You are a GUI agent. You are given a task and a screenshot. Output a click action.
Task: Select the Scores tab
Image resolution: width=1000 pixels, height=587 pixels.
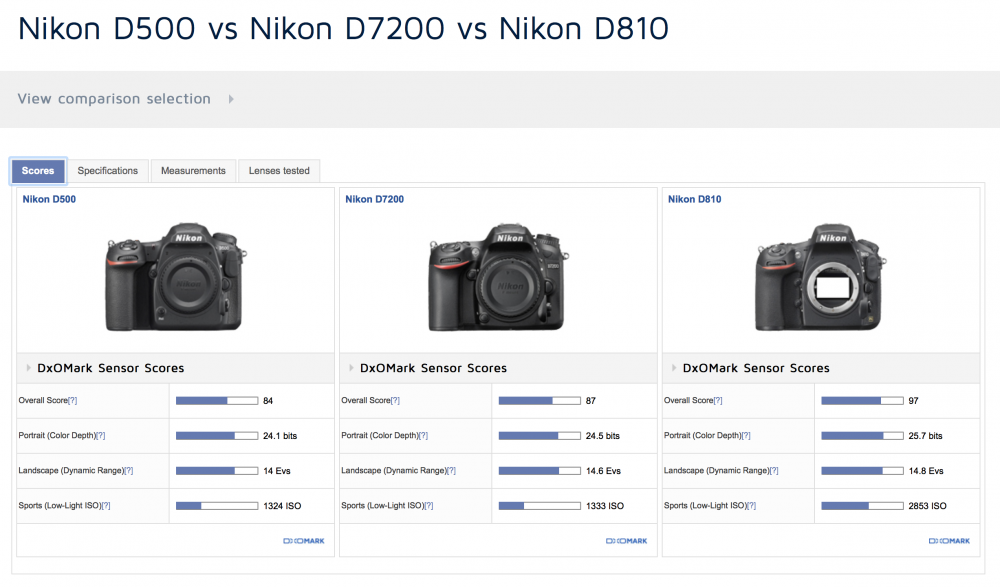pyautogui.click(x=38, y=171)
